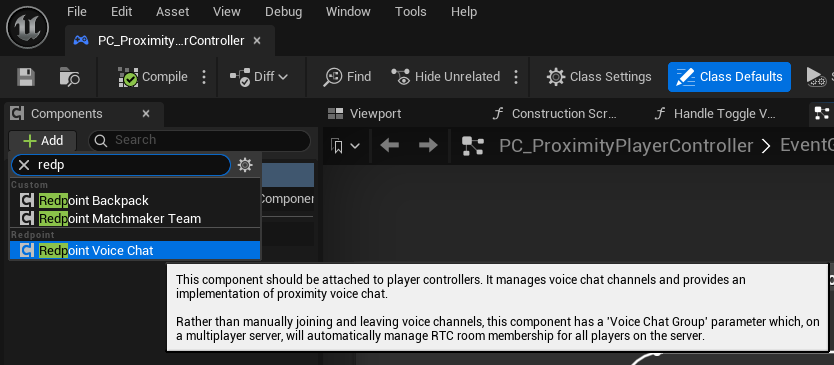Screen dimensions: 834x365
Task: Open the Help menu
Action: [464, 12]
